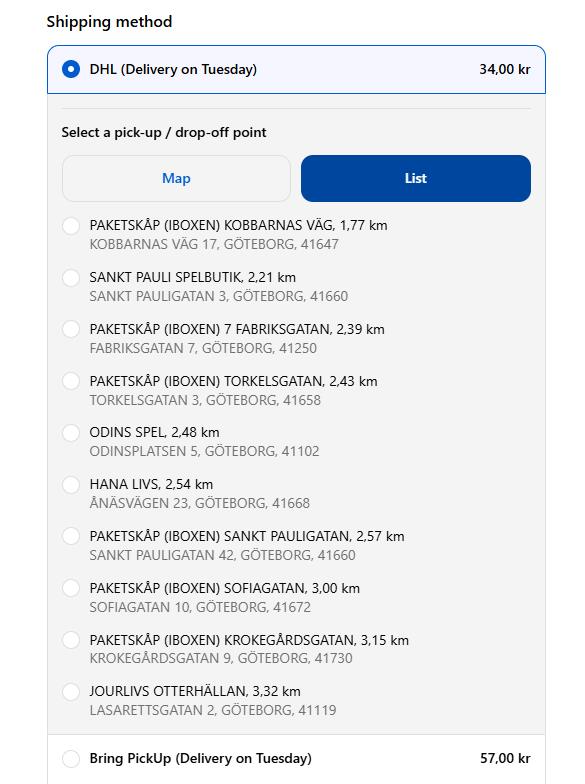This screenshot has width=585, height=784.
Task: Click the DHL 34,00 kr price
Action: pyautogui.click(x=504, y=69)
